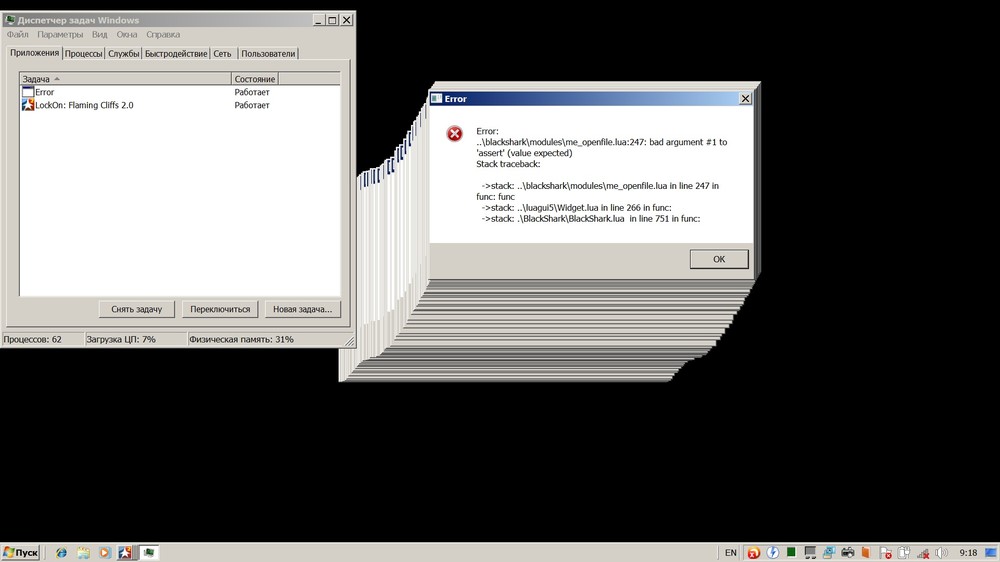Click the Процессов: 62 status bar entry
Viewport: 1000px width, 562px height.
(42, 339)
